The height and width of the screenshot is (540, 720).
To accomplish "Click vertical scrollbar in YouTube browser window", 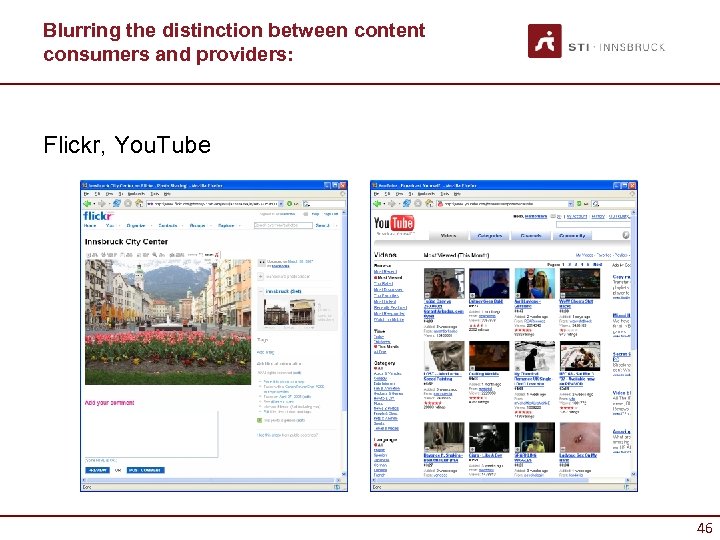I will pos(634,344).
